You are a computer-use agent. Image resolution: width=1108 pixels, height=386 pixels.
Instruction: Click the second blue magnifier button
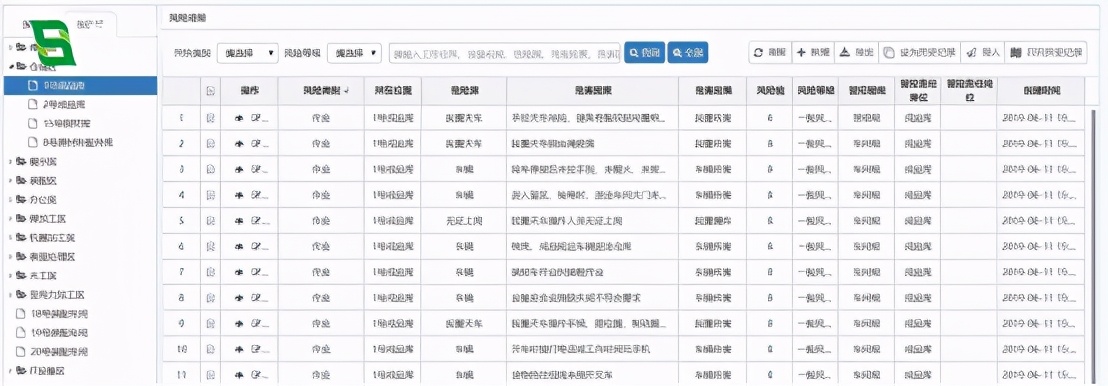pyautogui.click(x=688, y=52)
